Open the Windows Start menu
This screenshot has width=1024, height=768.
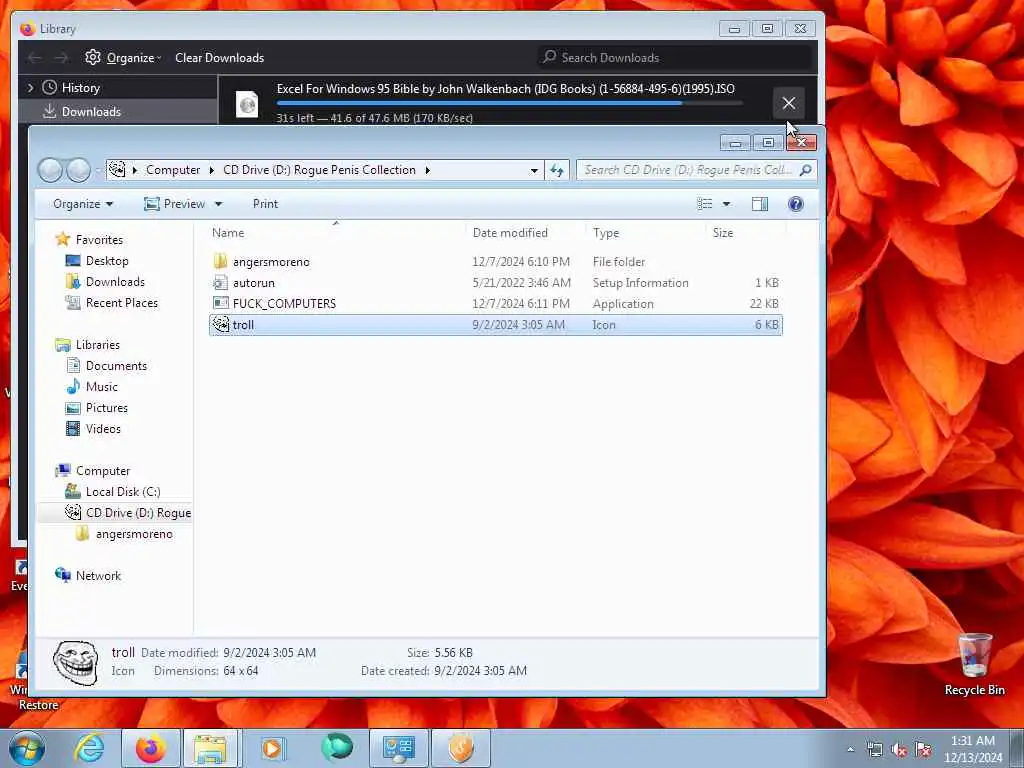point(27,748)
